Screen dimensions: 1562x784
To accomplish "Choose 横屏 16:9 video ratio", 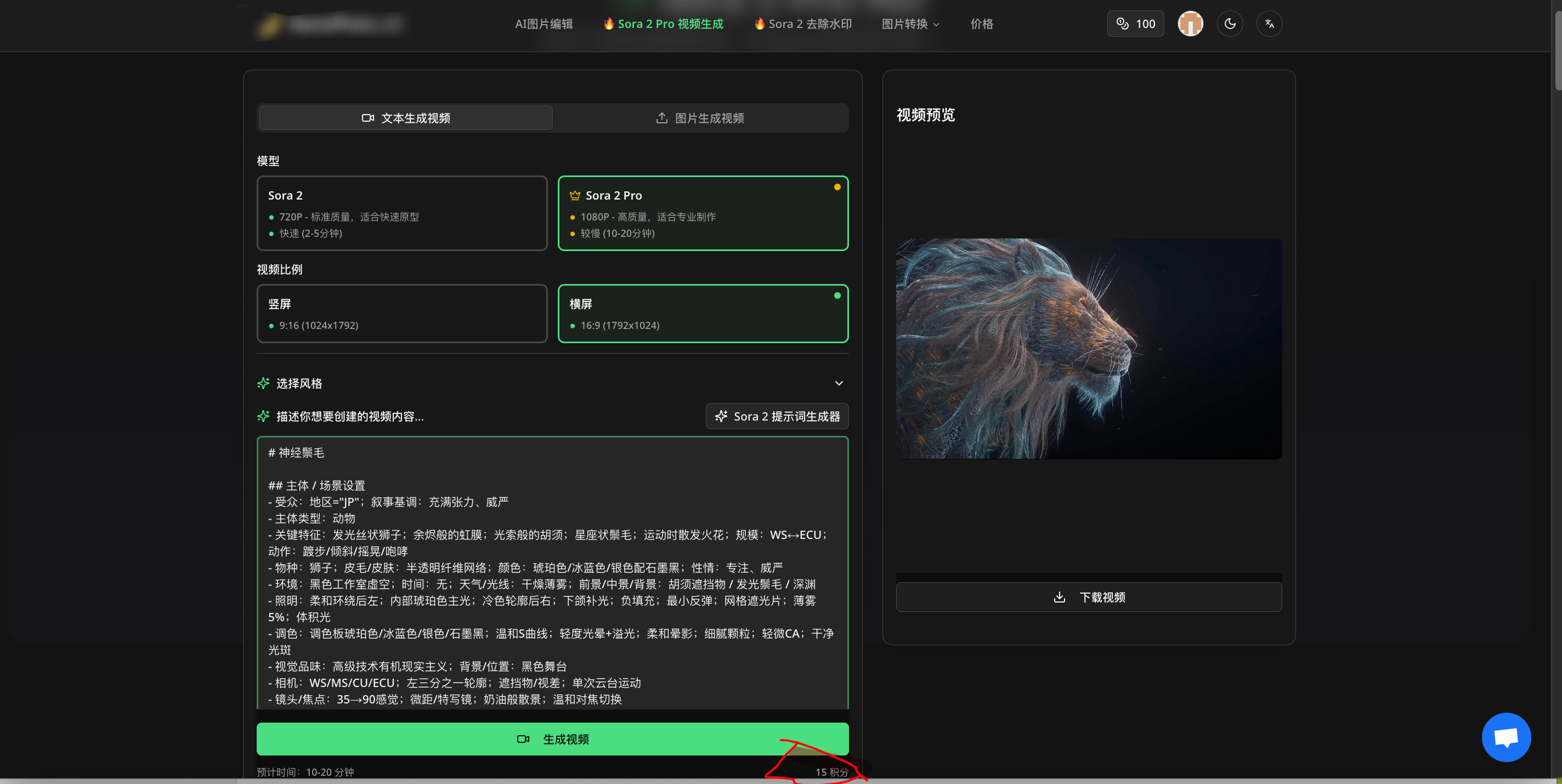I will pyautogui.click(x=702, y=314).
